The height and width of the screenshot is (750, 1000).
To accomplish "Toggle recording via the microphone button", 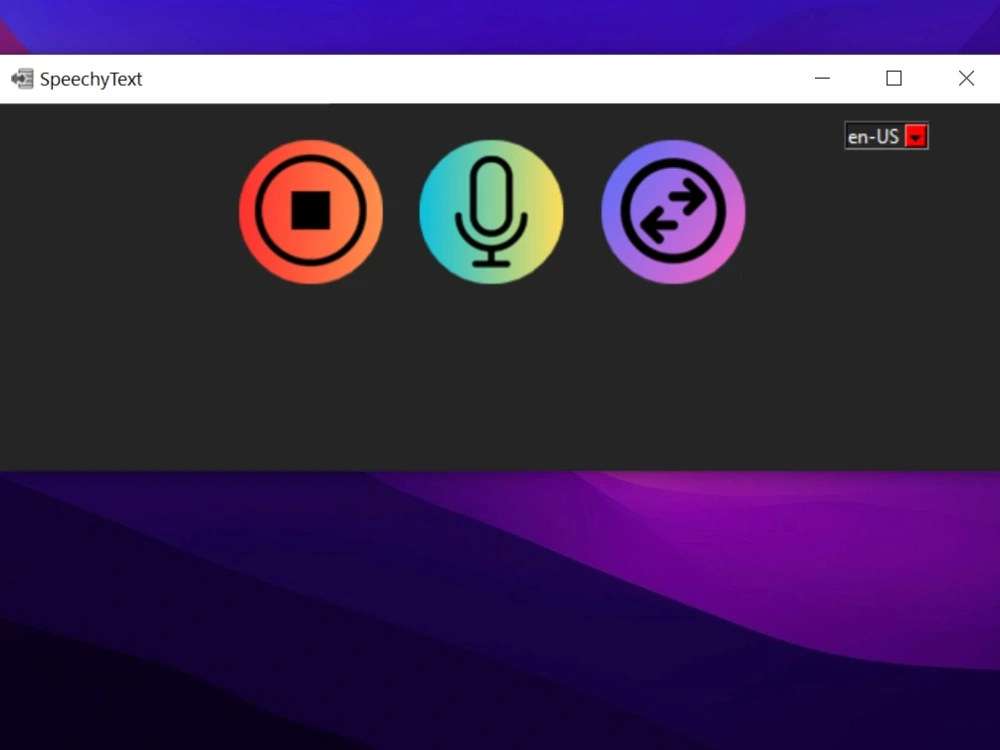I will click(491, 211).
